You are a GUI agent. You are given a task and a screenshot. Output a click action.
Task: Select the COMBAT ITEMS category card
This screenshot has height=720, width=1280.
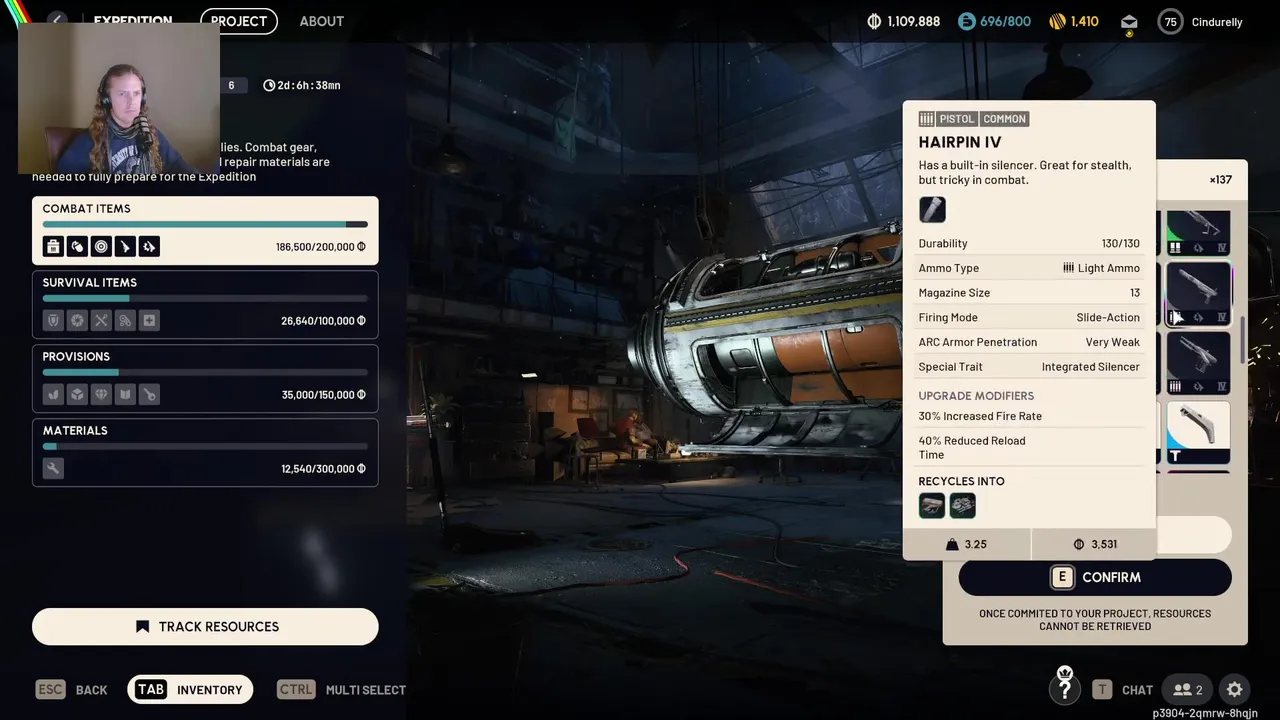[x=205, y=231]
